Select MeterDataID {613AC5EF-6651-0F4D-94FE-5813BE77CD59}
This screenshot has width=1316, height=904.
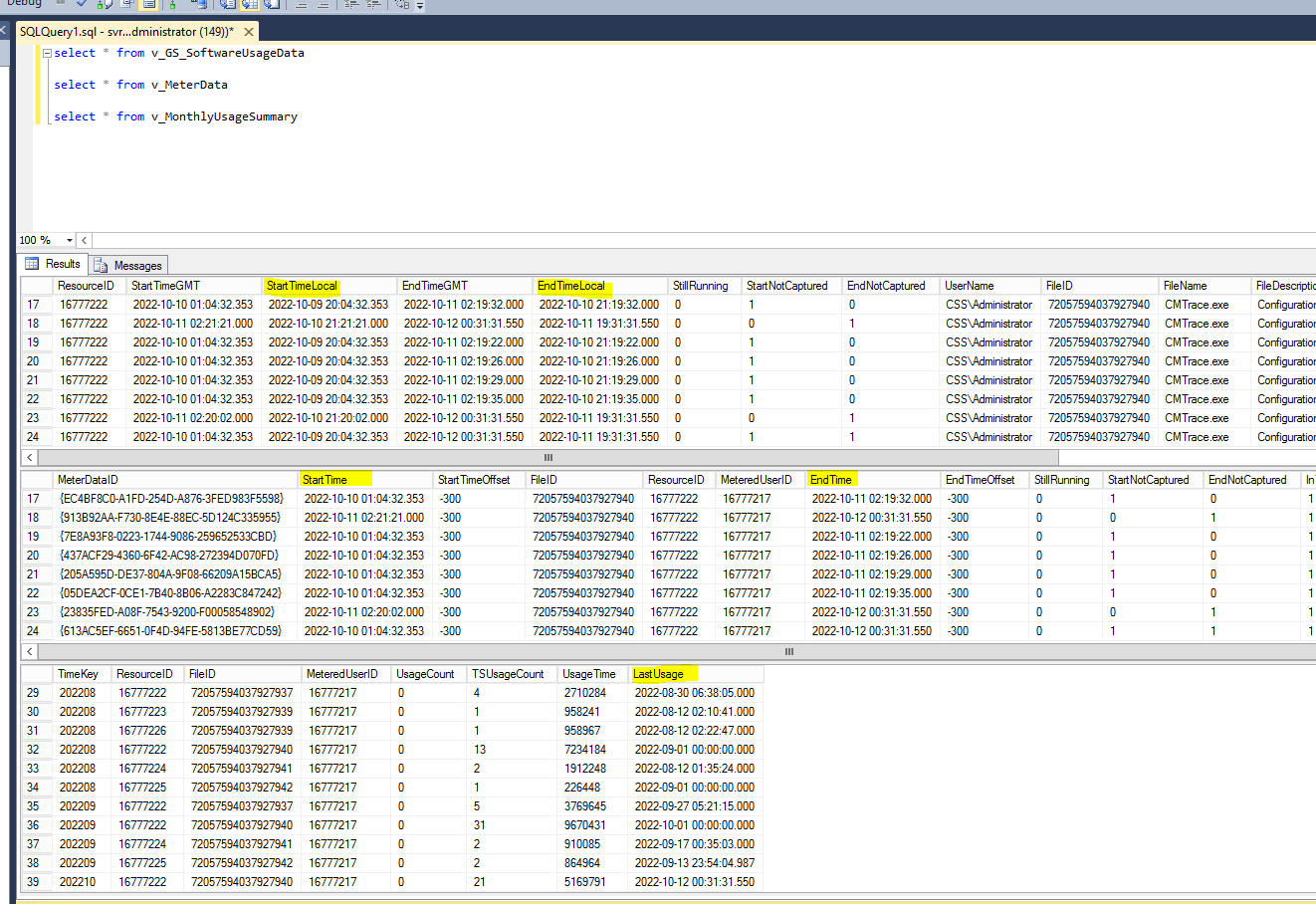pos(175,631)
